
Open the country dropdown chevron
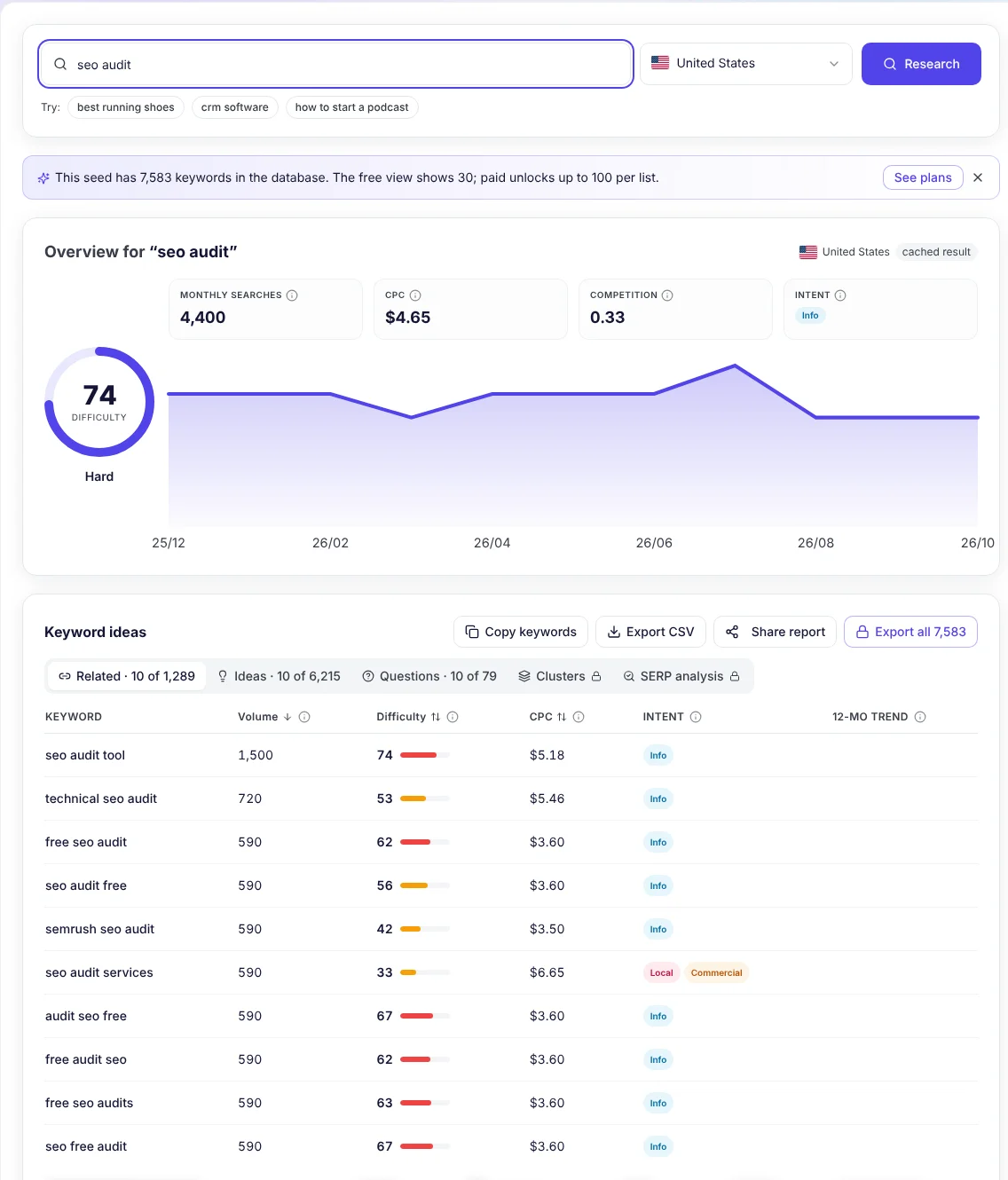click(x=834, y=64)
